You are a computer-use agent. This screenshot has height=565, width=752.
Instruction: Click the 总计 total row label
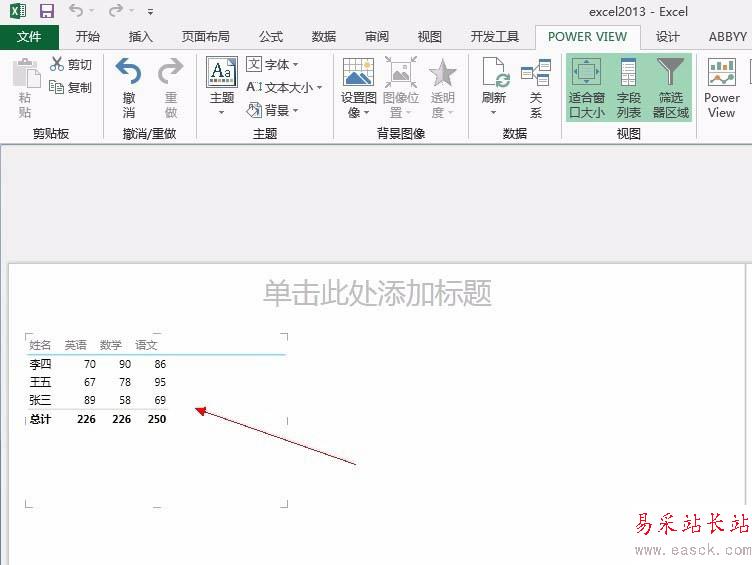(40, 419)
